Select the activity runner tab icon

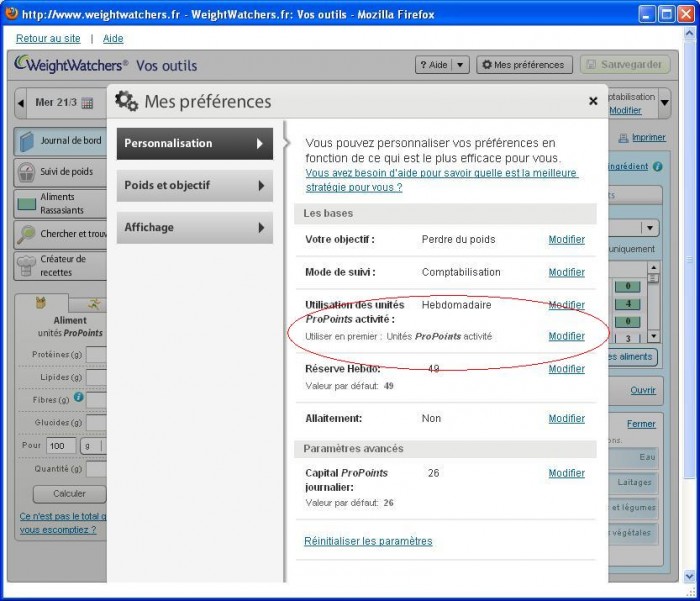click(x=94, y=305)
